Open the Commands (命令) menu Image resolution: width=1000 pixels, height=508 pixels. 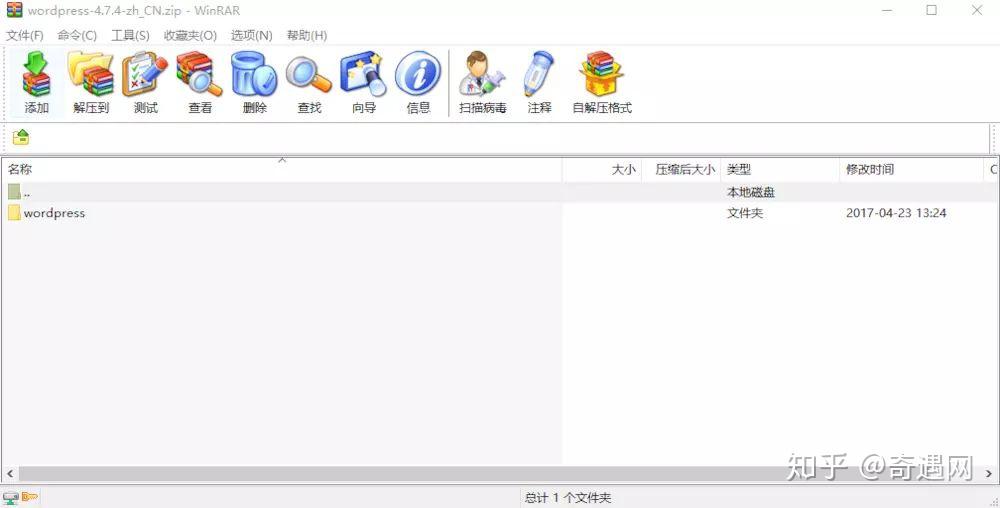[77, 36]
